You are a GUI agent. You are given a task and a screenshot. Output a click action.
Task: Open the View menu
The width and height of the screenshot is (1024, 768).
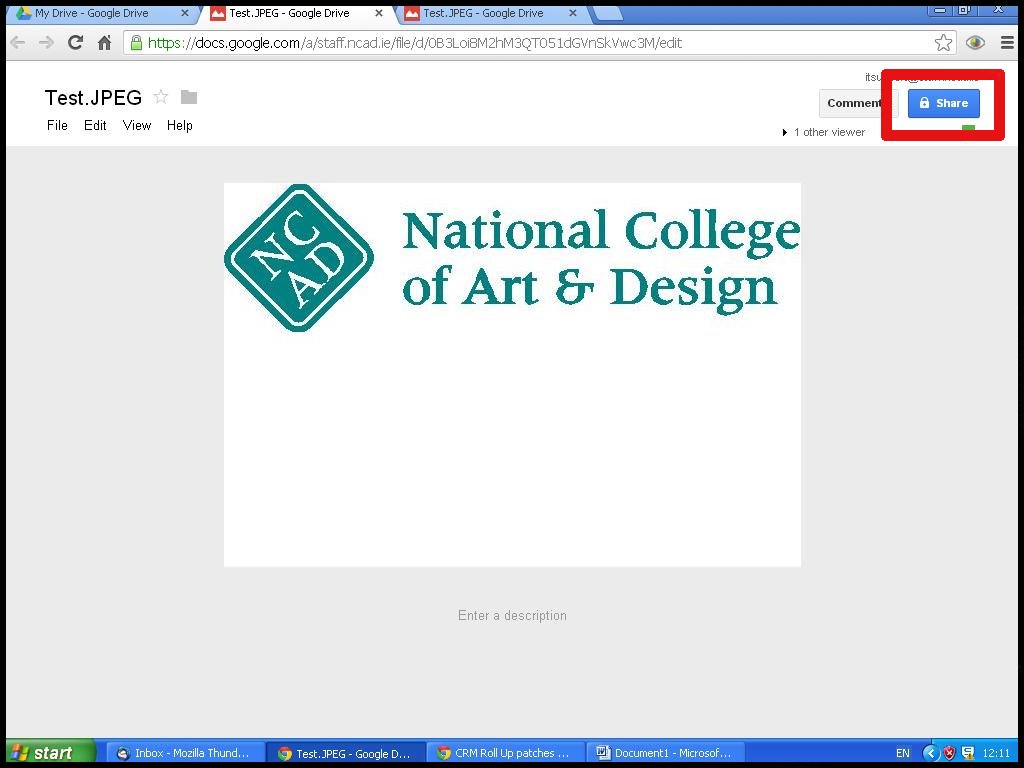click(137, 125)
